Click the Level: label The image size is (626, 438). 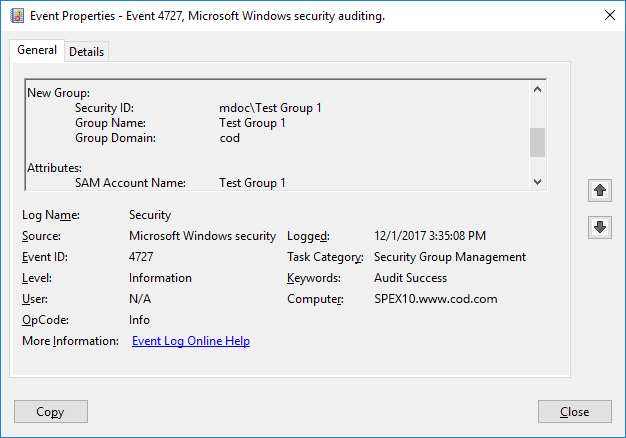(37, 278)
